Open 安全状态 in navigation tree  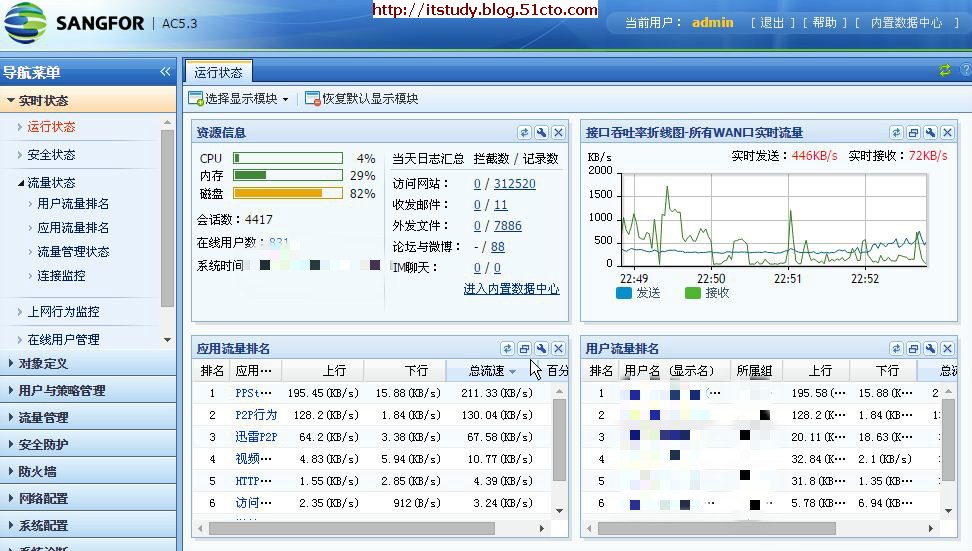(x=51, y=154)
